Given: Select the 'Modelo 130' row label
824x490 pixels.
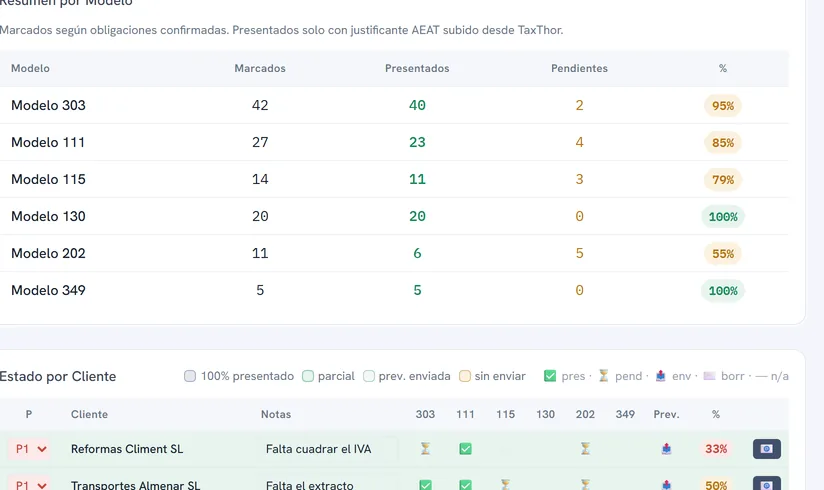Looking at the screenshot, I should click(x=48, y=216).
